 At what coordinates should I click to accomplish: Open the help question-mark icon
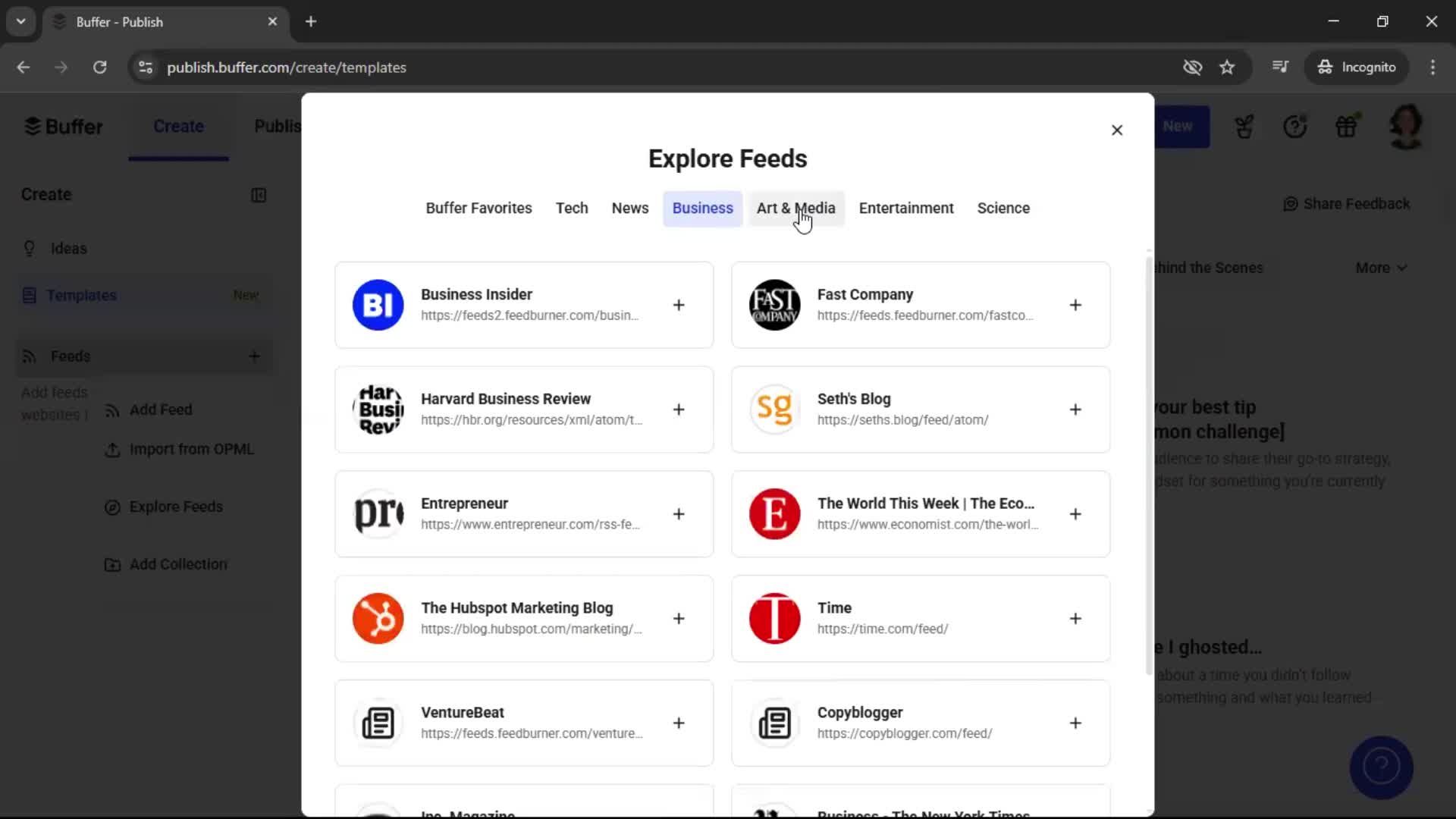coord(1295,127)
